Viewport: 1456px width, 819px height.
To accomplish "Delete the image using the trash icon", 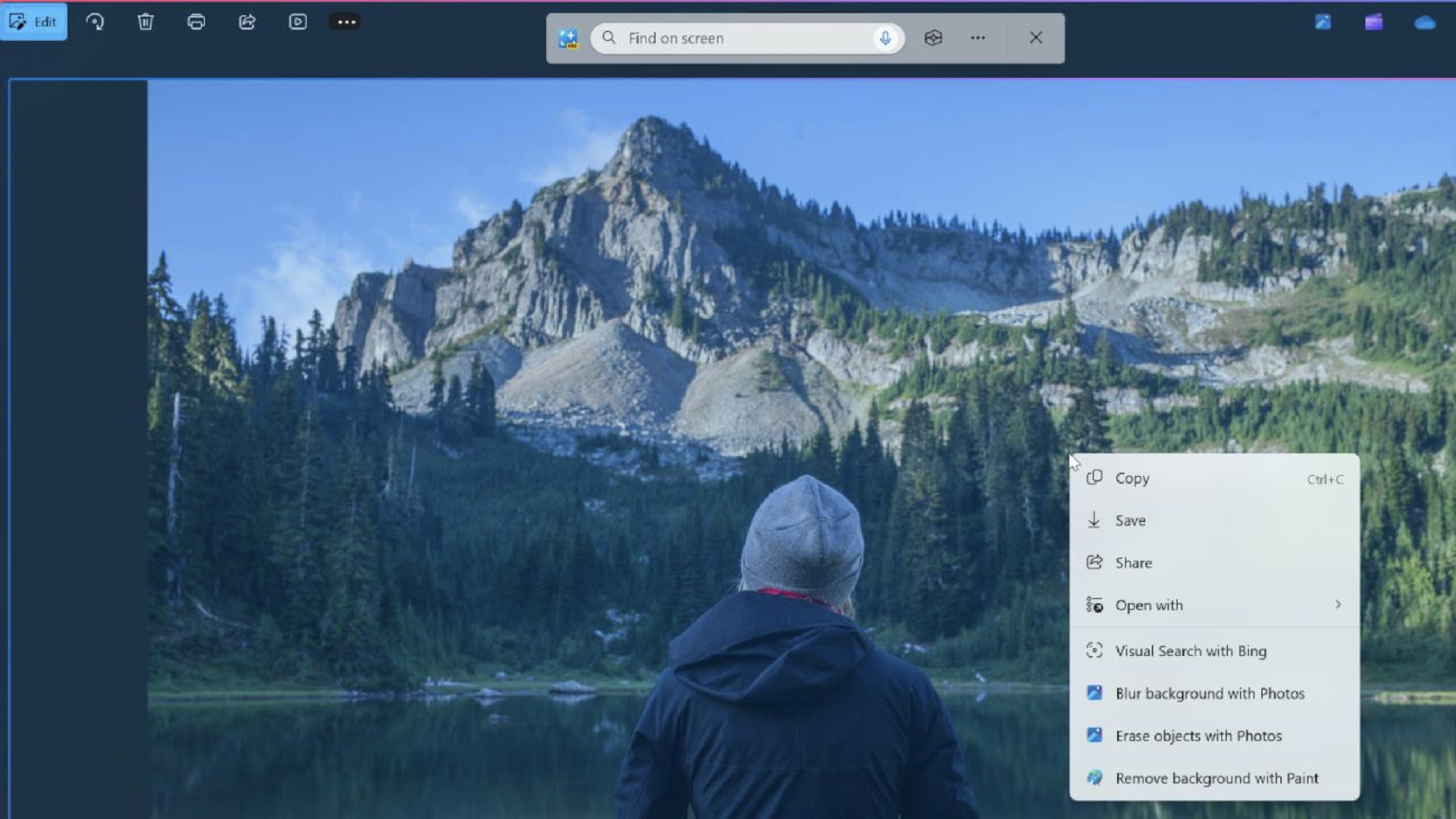I will pyautogui.click(x=146, y=22).
